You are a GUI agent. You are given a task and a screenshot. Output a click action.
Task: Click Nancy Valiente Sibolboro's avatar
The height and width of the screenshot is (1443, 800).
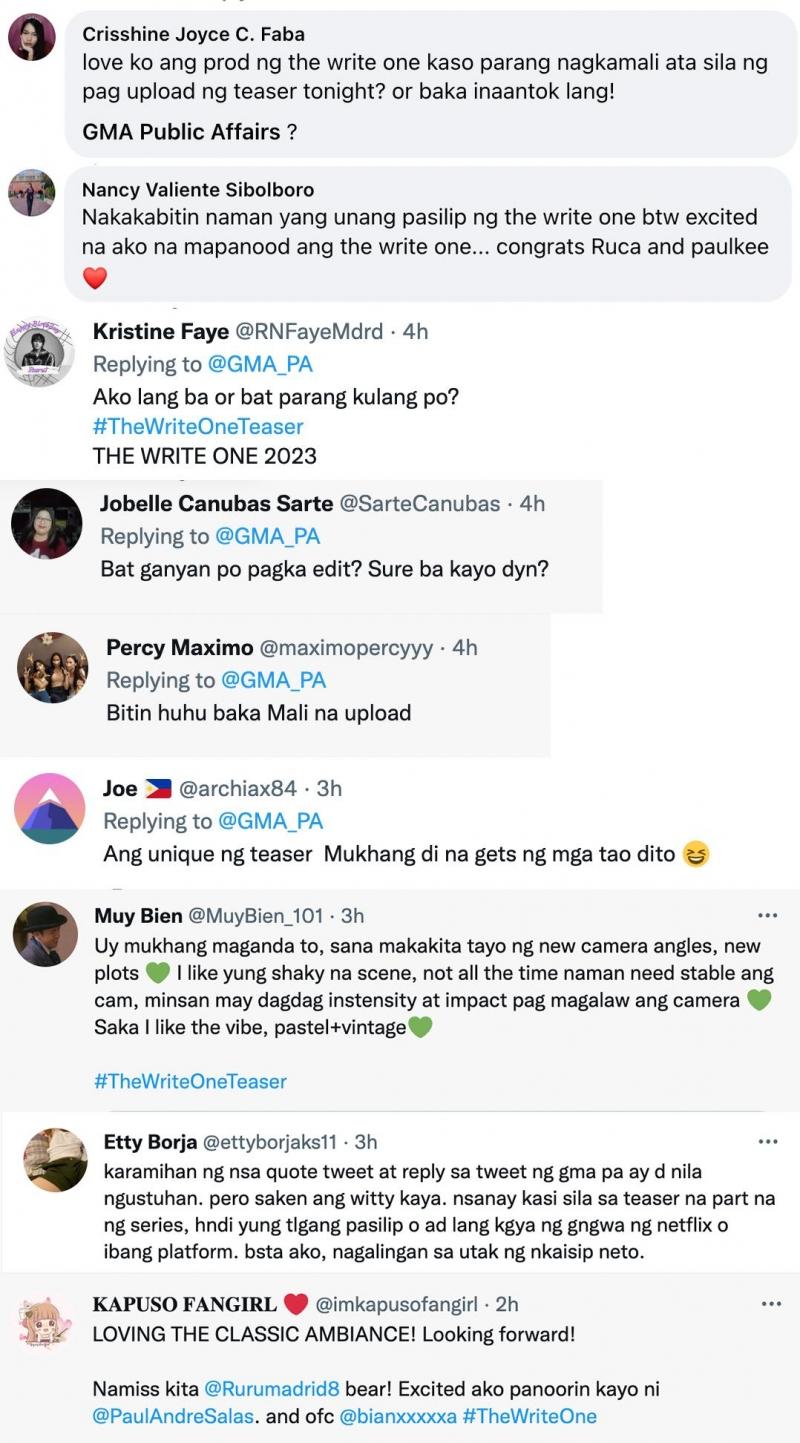[x=31, y=192]
